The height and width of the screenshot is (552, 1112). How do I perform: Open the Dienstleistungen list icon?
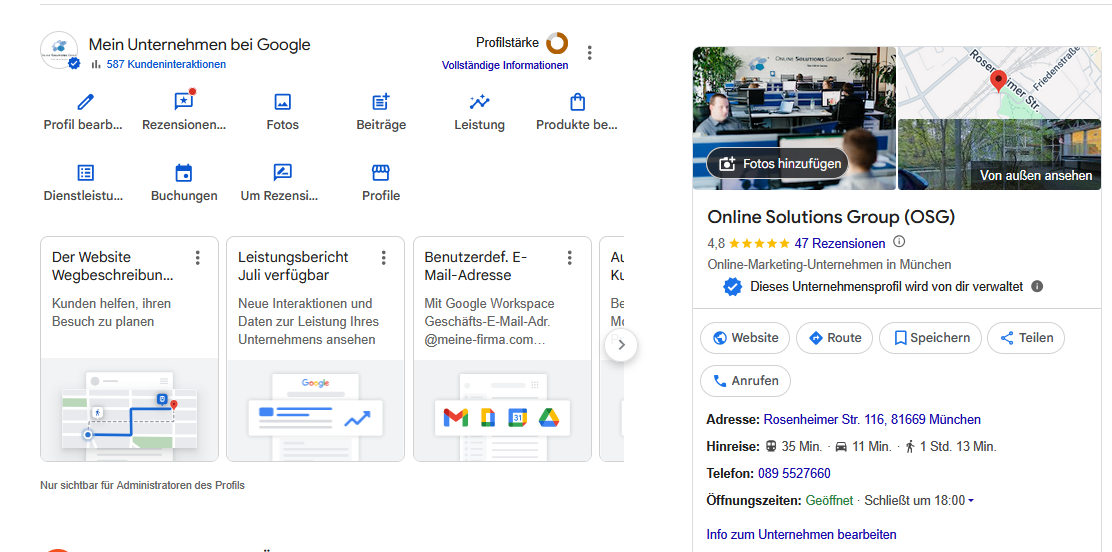(x=85, y=172)
